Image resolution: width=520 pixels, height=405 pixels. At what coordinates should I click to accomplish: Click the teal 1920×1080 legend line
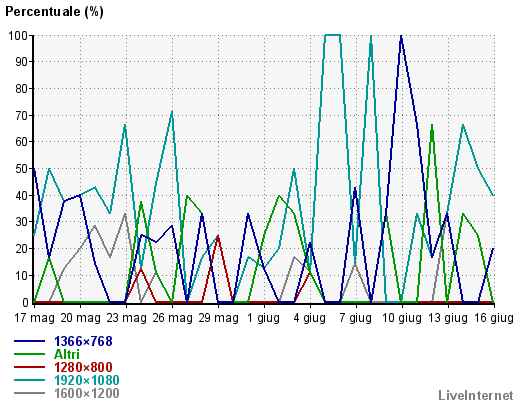pos(29,380)
